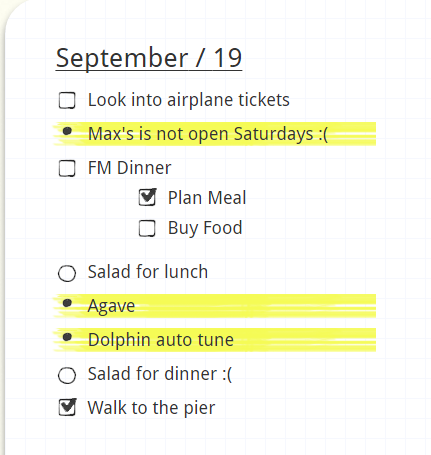Click the 'Walk to the pier' text
This screenshot has width=431, height=455.
pos(151,408)
